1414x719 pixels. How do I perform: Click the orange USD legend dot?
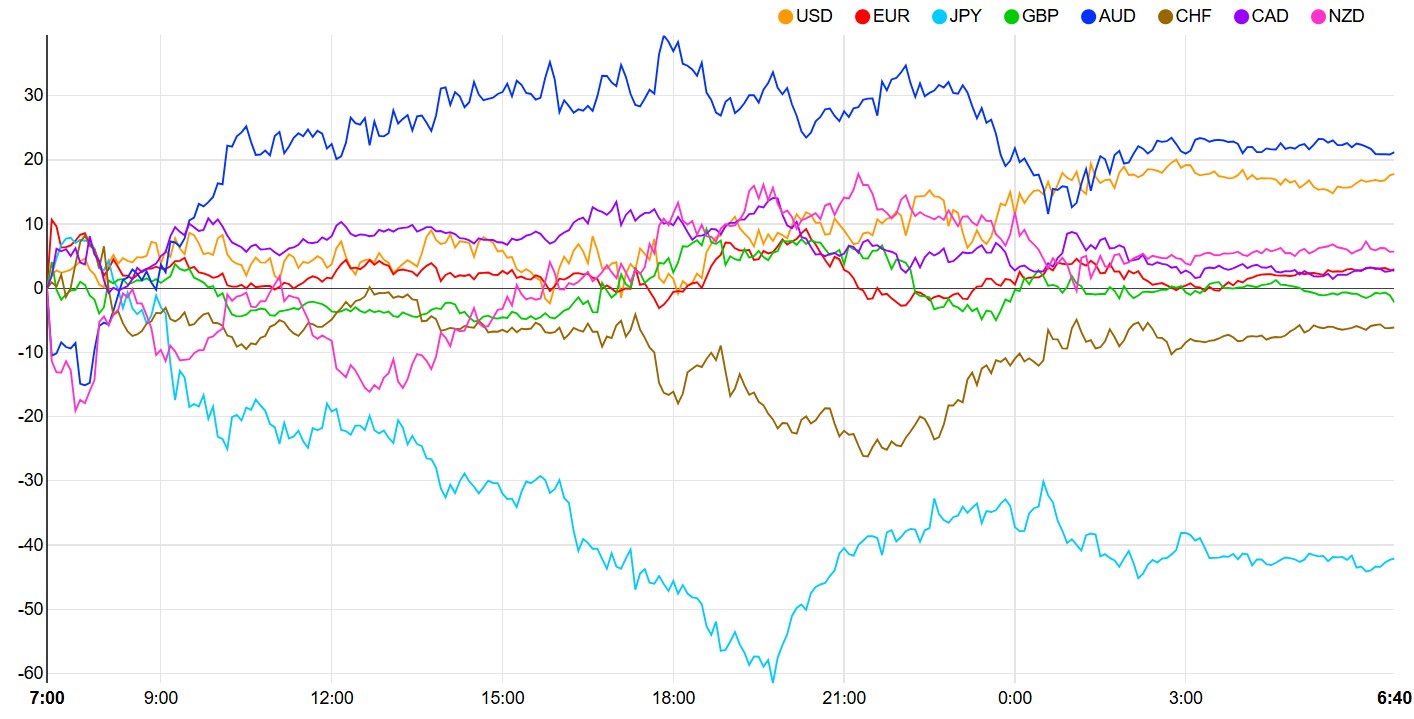pyautogui.click(x=786, y=16)
